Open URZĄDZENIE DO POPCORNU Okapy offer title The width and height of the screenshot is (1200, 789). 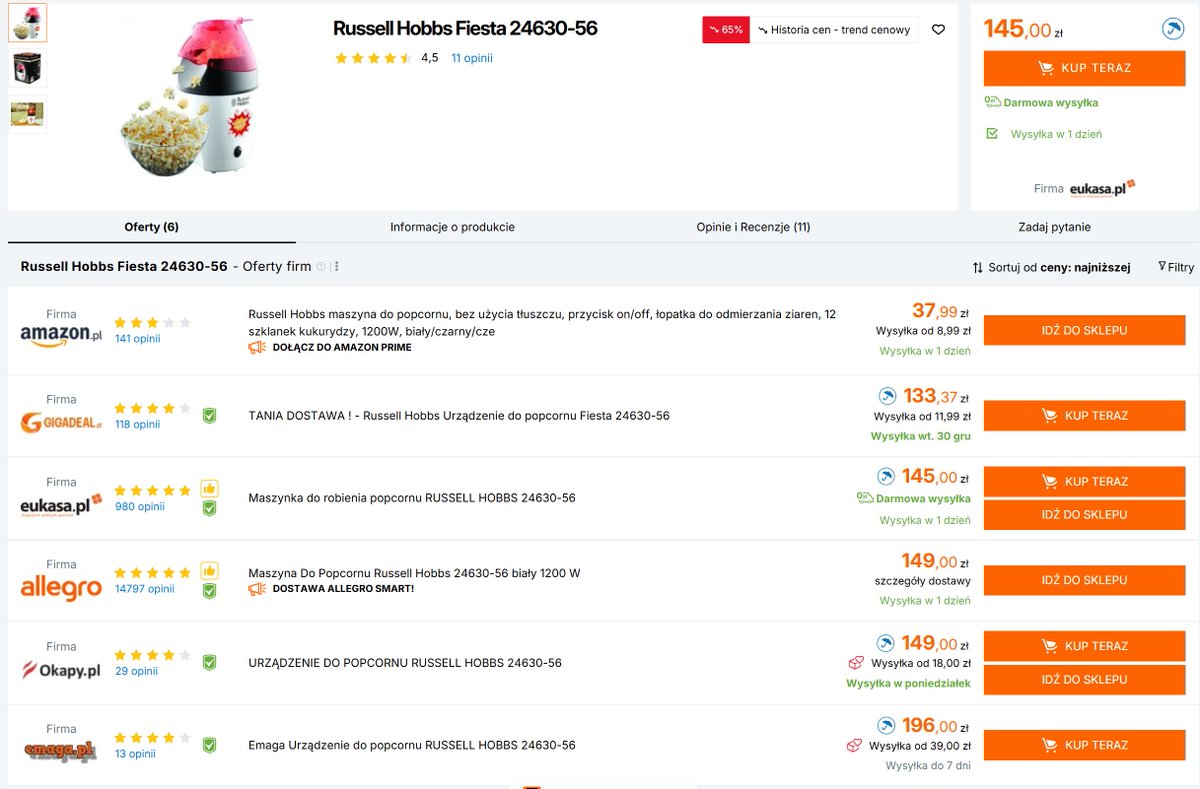click(405, 663)
